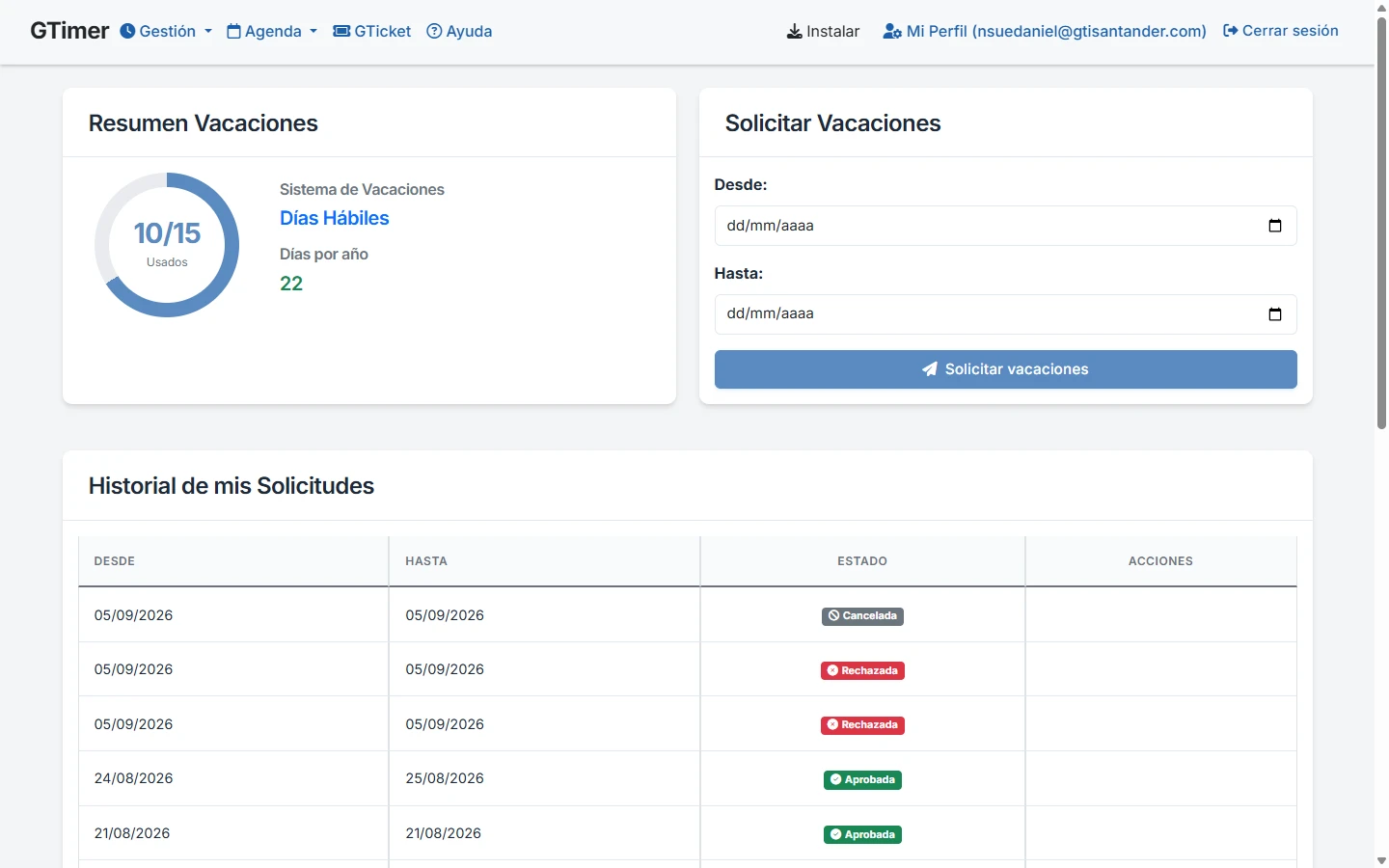1389x868 pixels.
Task: Click the GTimer brand logo
Action: 69,31
